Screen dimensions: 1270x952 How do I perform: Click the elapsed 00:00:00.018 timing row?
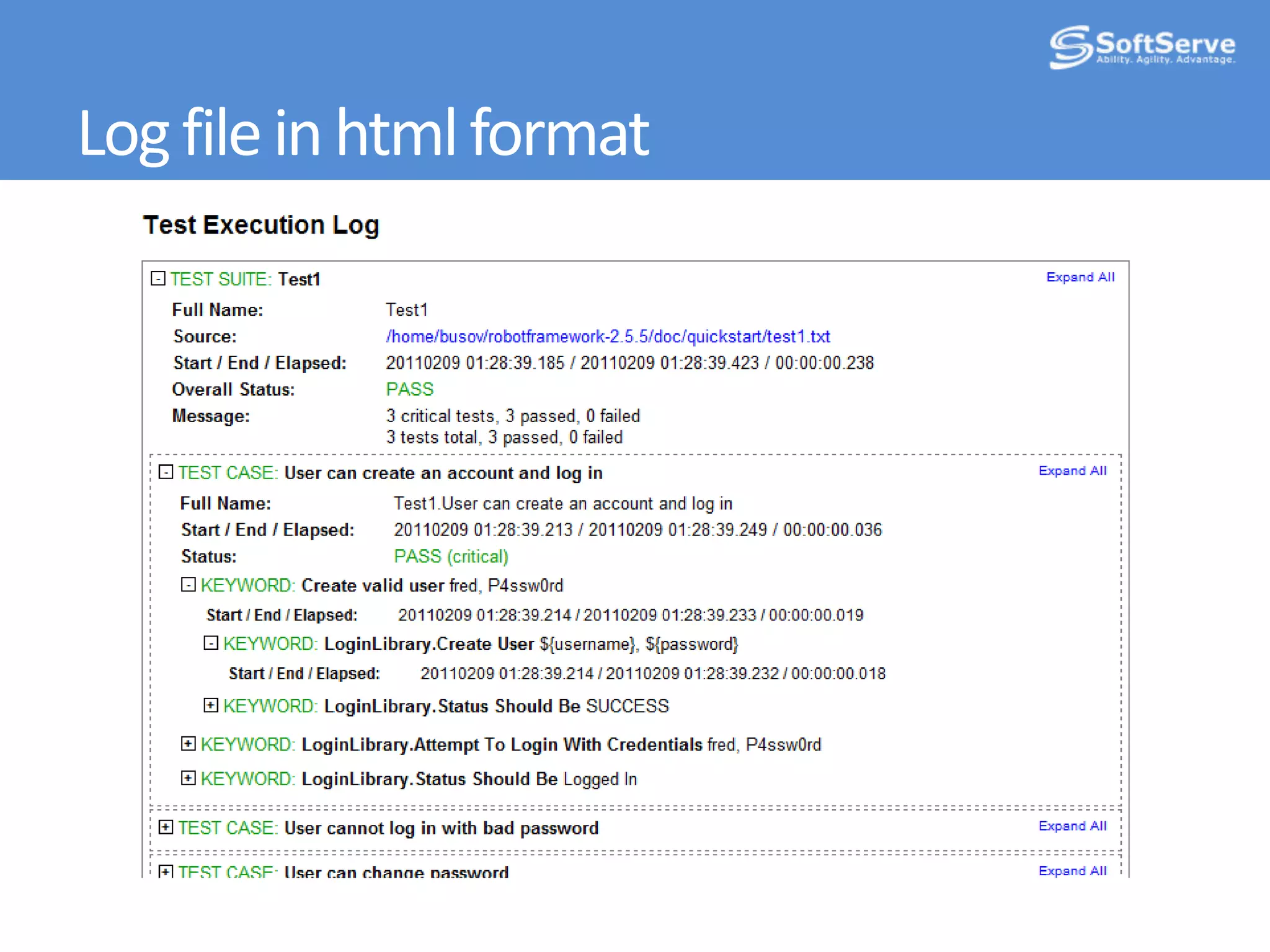(653, 674)
